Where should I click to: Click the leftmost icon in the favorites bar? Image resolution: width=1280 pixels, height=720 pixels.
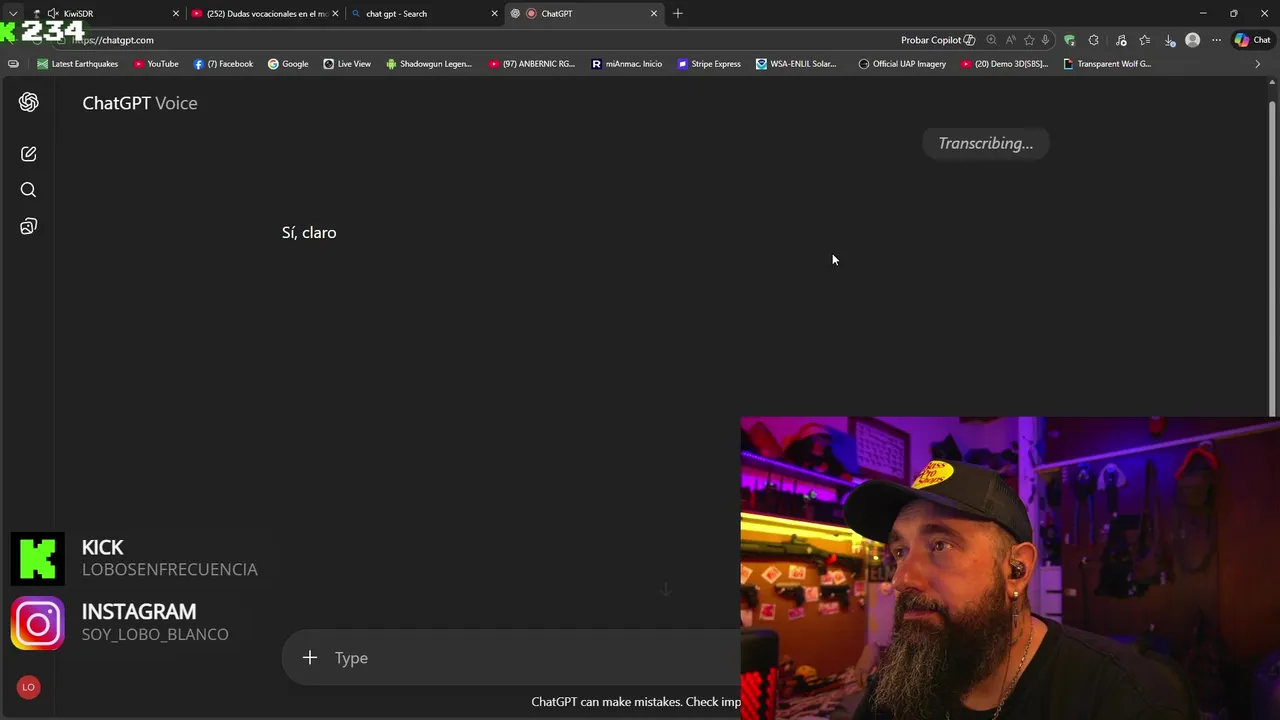tap(13, 64)
